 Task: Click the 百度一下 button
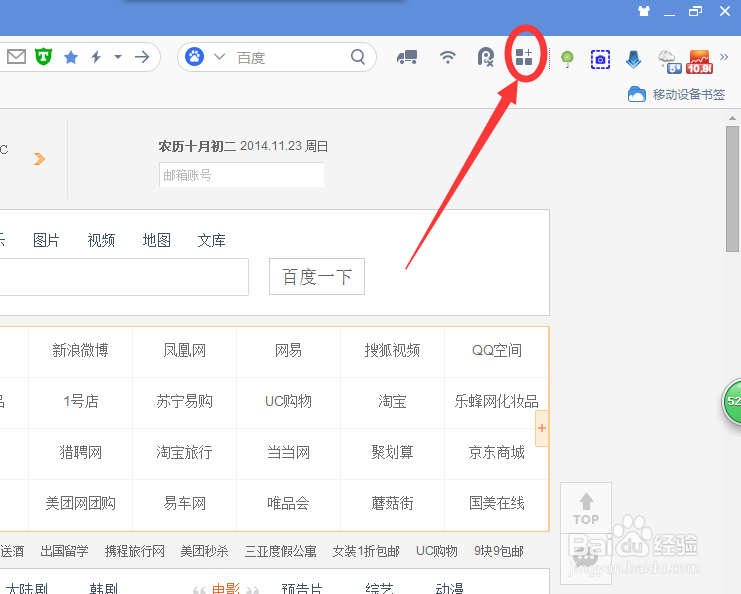pyautogui.click(x=317, y=276)
